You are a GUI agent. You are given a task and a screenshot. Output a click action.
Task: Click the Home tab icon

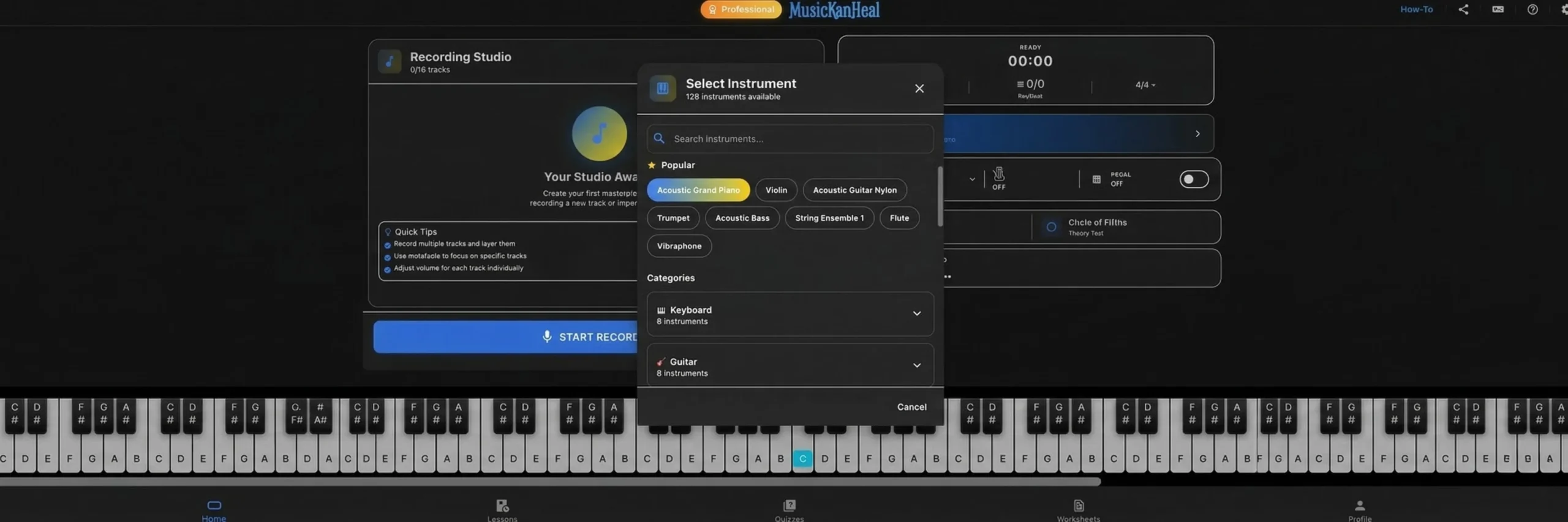(214, 505)
